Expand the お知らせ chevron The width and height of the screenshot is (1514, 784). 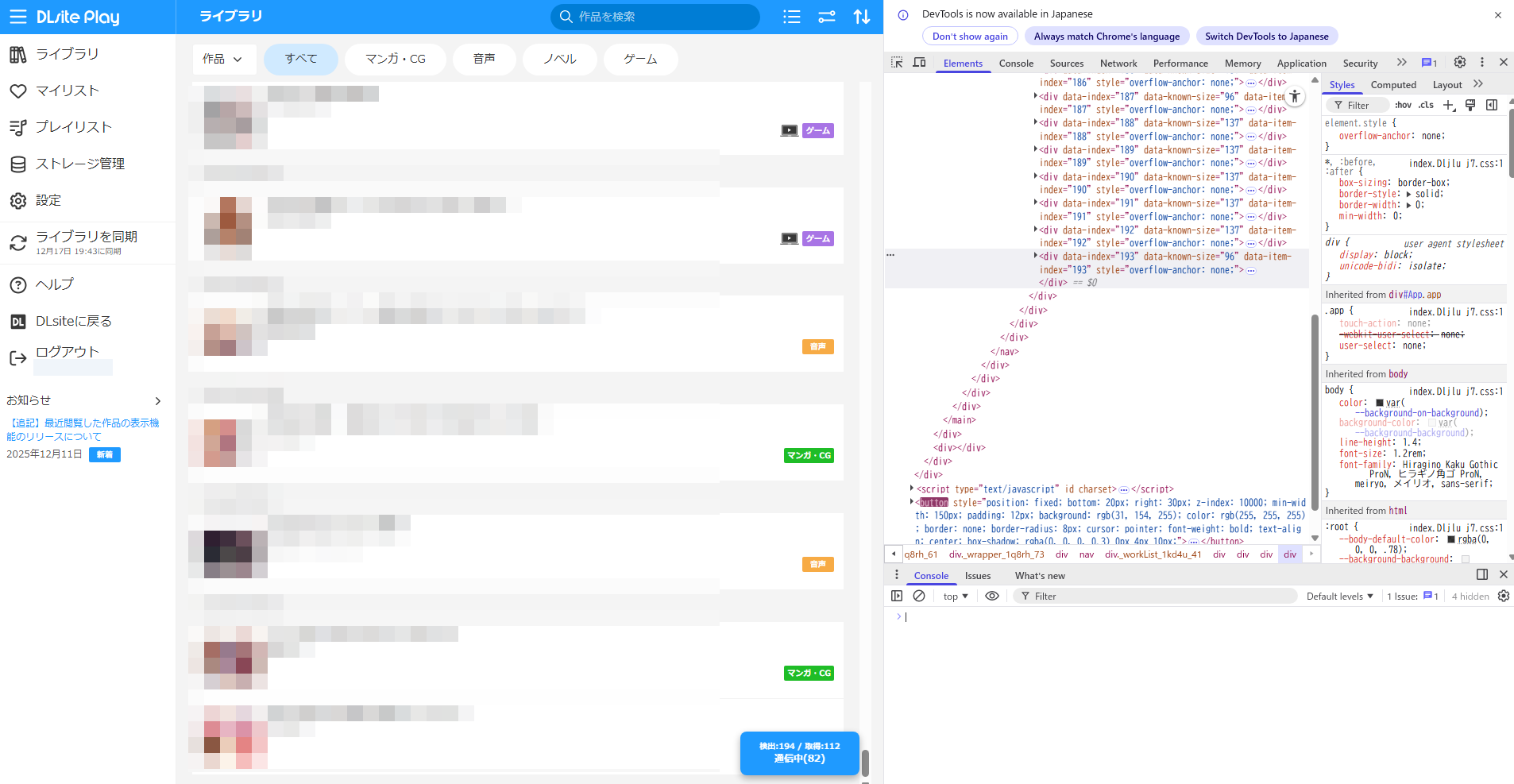point(157,401)
